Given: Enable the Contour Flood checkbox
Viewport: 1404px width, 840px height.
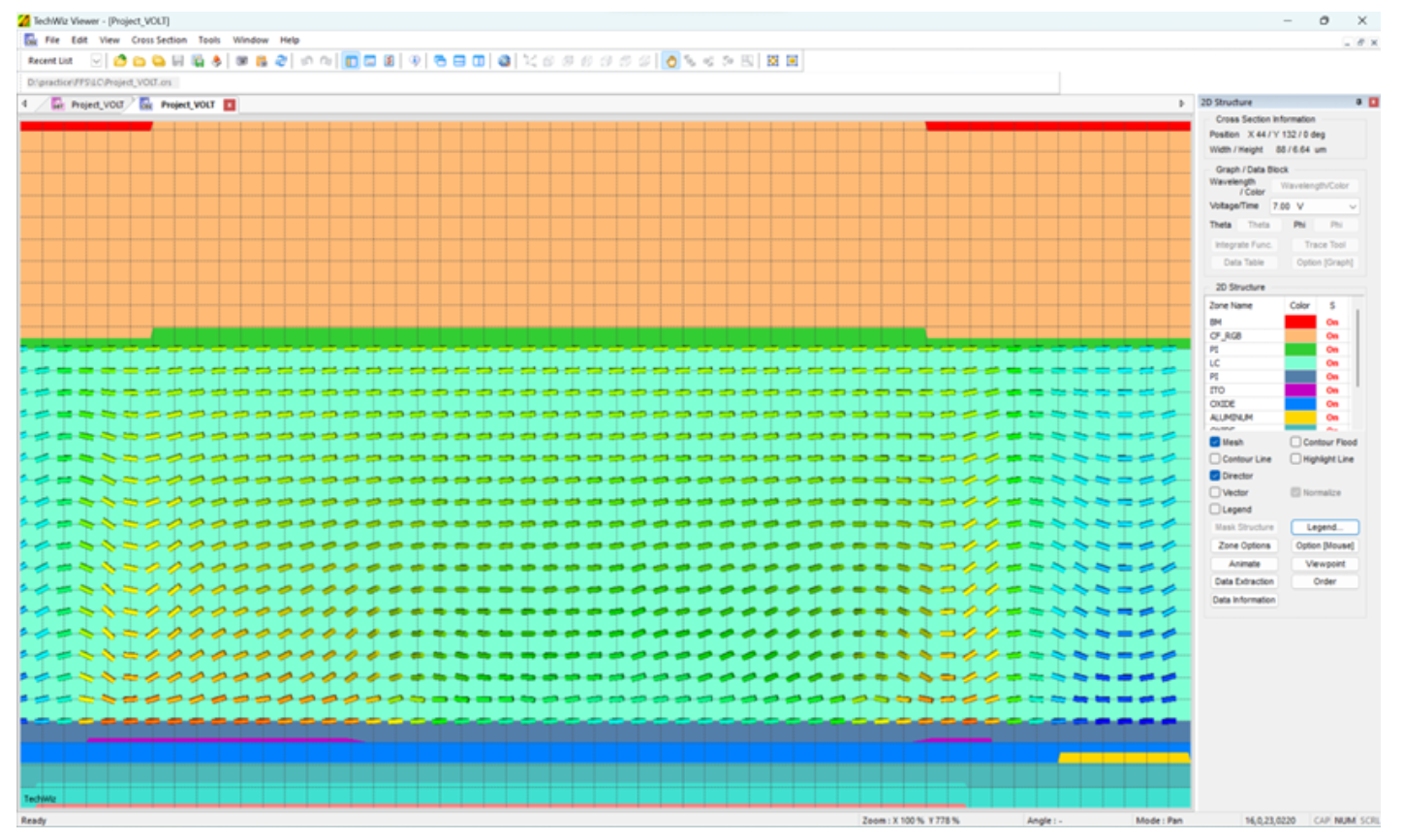Looking at the screenshot, I should coord(1295,442).
